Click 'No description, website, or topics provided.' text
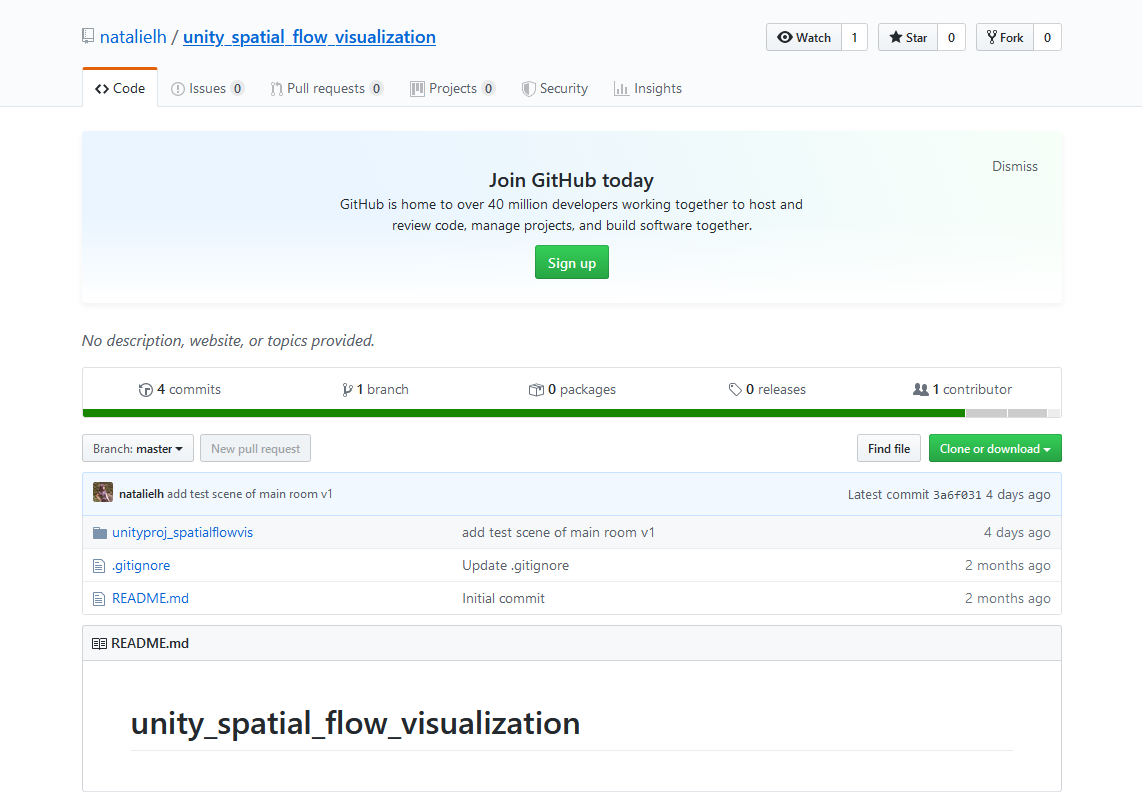 (x=228, y=341)
